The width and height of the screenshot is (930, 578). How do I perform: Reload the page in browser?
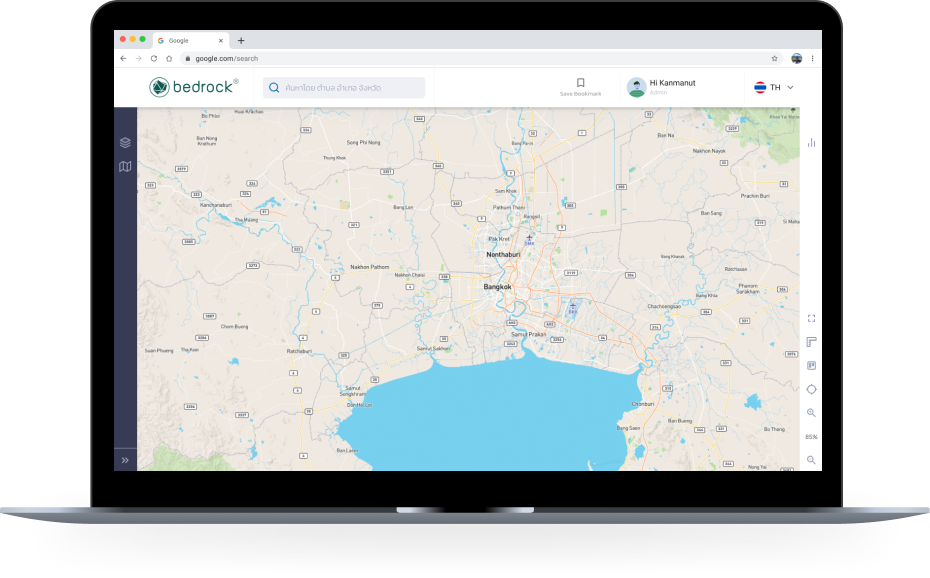[154, 59]
